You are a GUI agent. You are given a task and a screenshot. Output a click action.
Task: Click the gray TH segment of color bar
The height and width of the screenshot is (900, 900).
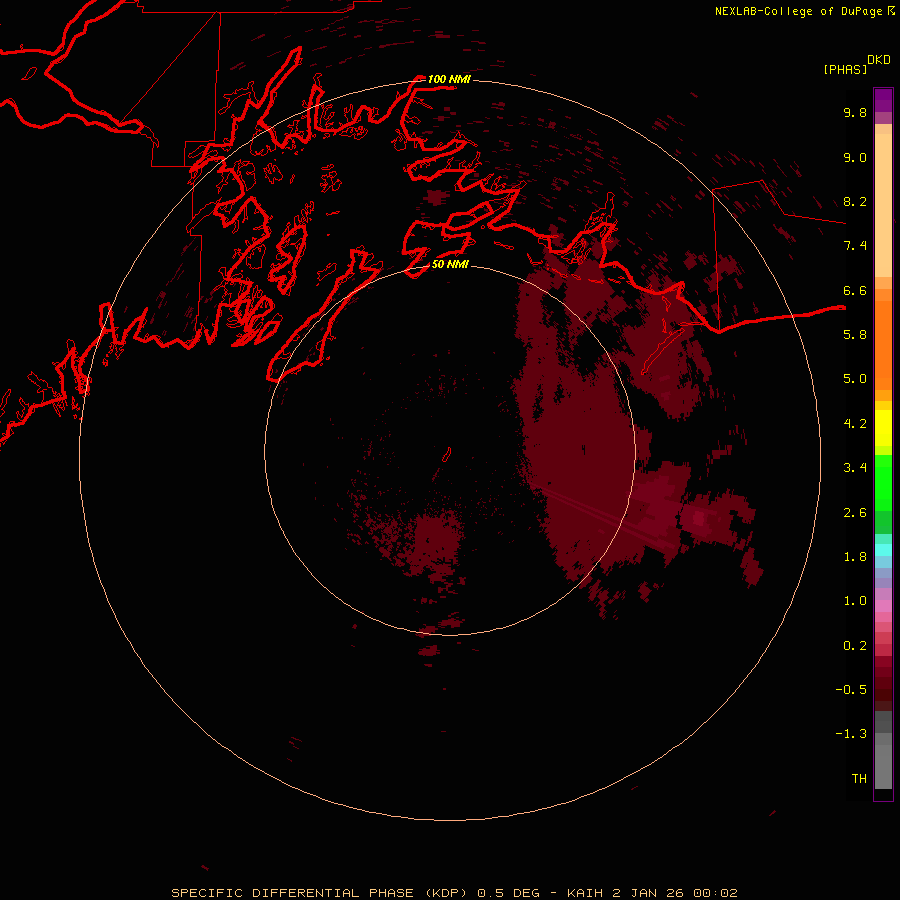[x=883, y=766]
